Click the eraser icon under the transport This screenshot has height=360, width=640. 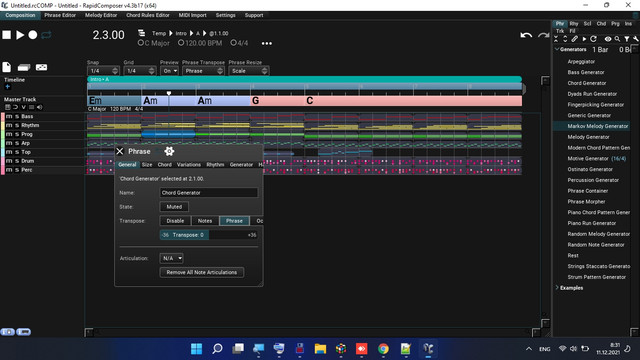pos(24,67)
